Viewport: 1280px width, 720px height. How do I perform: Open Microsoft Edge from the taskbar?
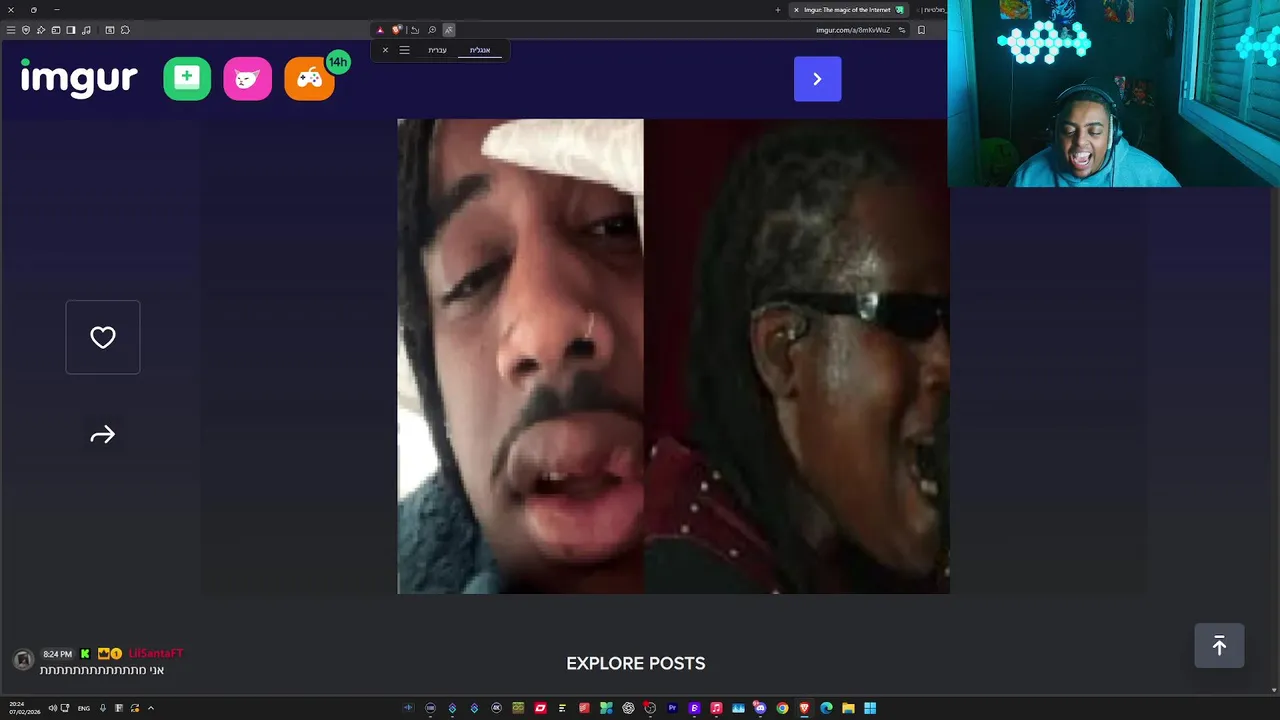(x=826, y=708)
